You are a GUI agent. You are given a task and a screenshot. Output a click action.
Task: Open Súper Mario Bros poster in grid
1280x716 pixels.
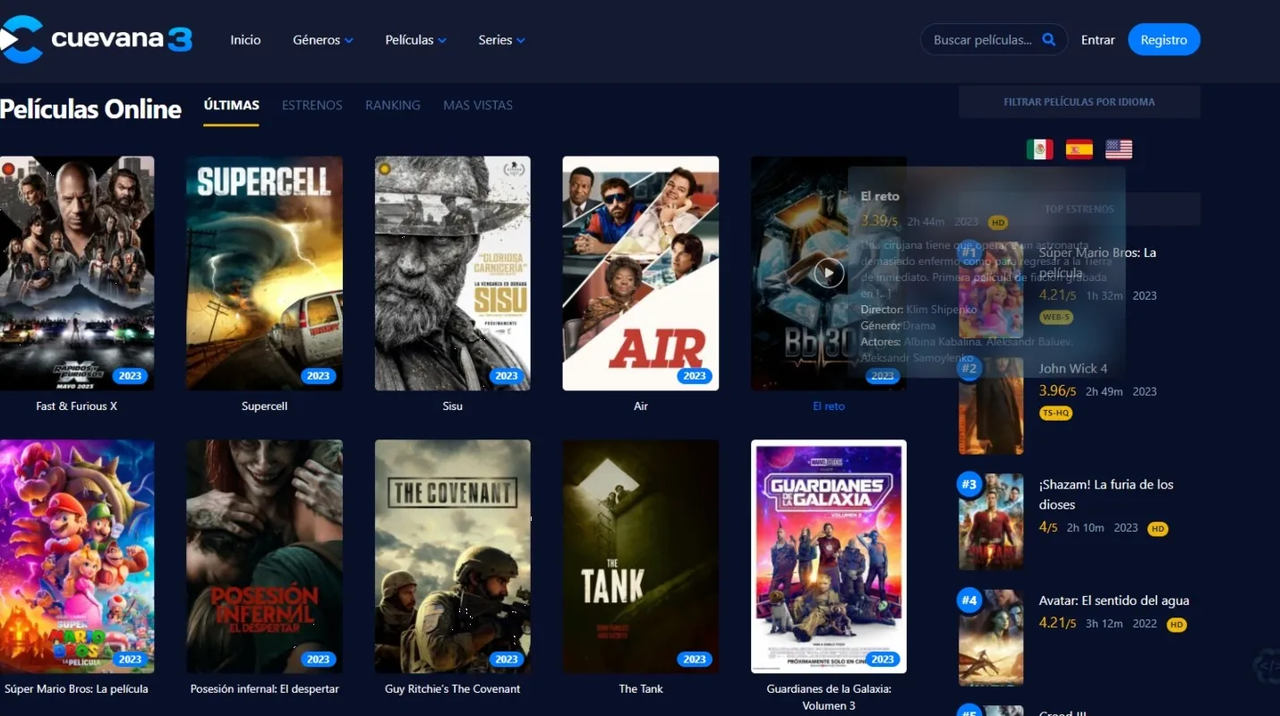[x=77, y=556]
